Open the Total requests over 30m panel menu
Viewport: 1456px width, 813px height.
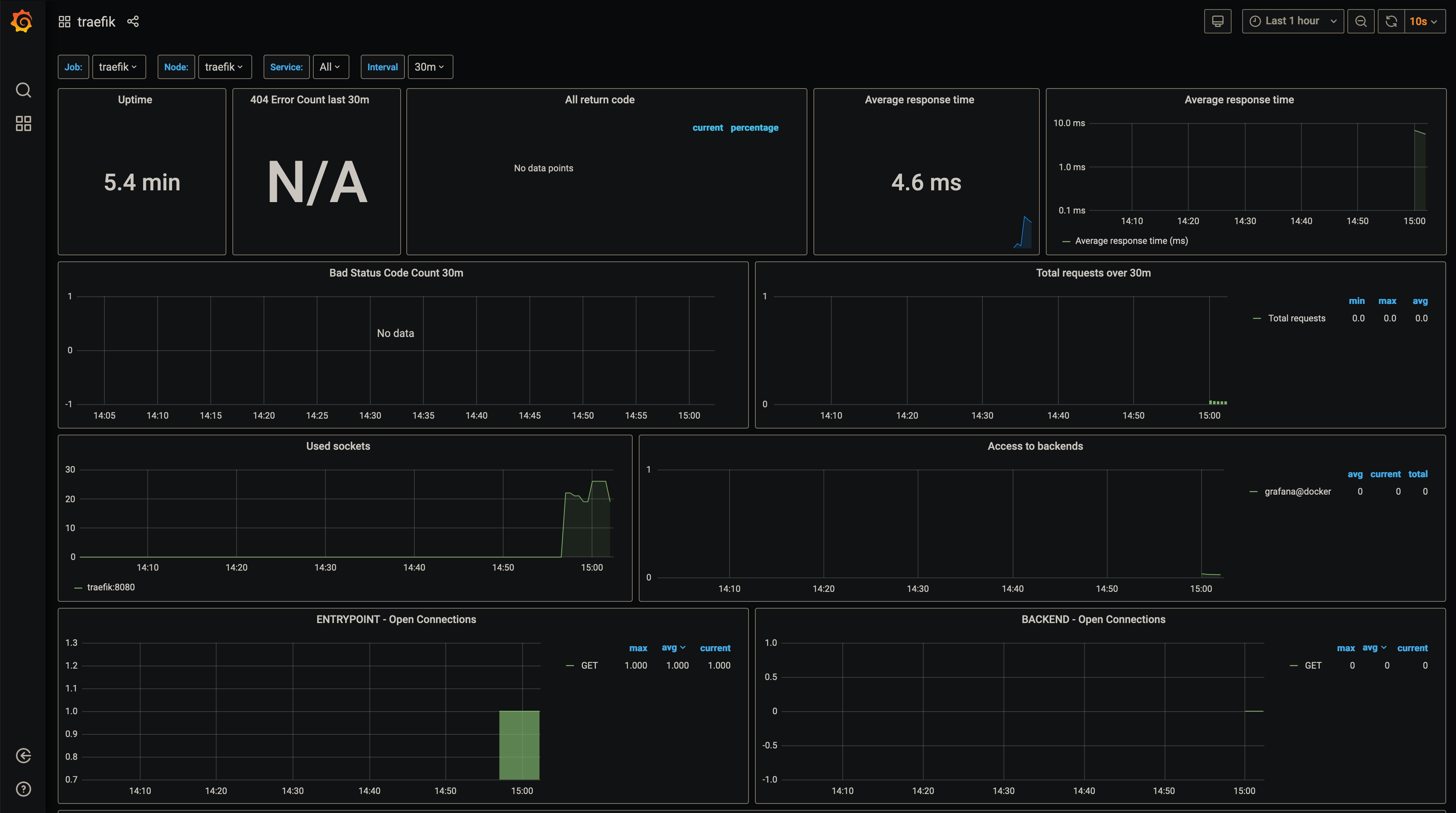pyautogui.click(x=1093, y=272)
